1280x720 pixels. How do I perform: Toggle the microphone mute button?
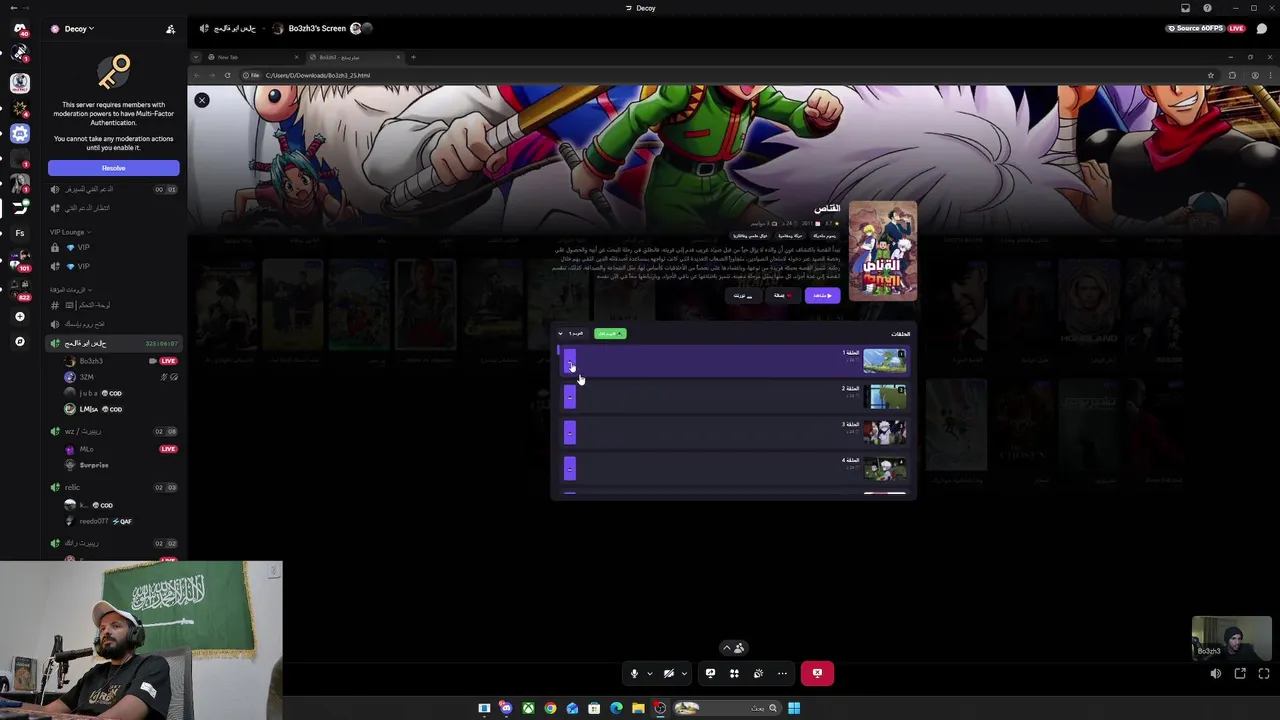tap(633, 673)
